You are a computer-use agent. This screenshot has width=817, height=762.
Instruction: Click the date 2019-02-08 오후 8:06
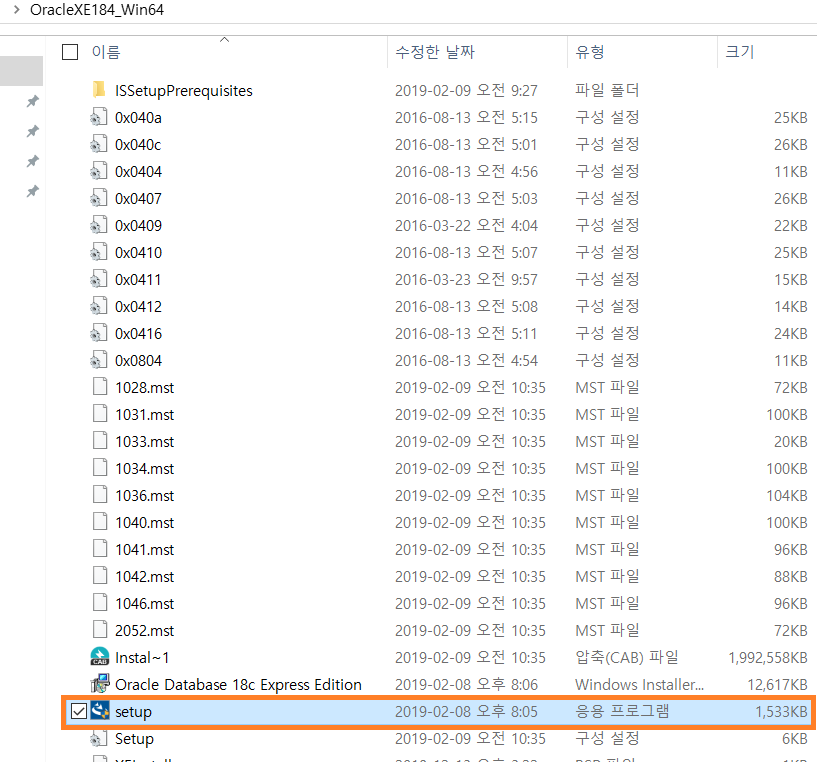coord(466,685)
